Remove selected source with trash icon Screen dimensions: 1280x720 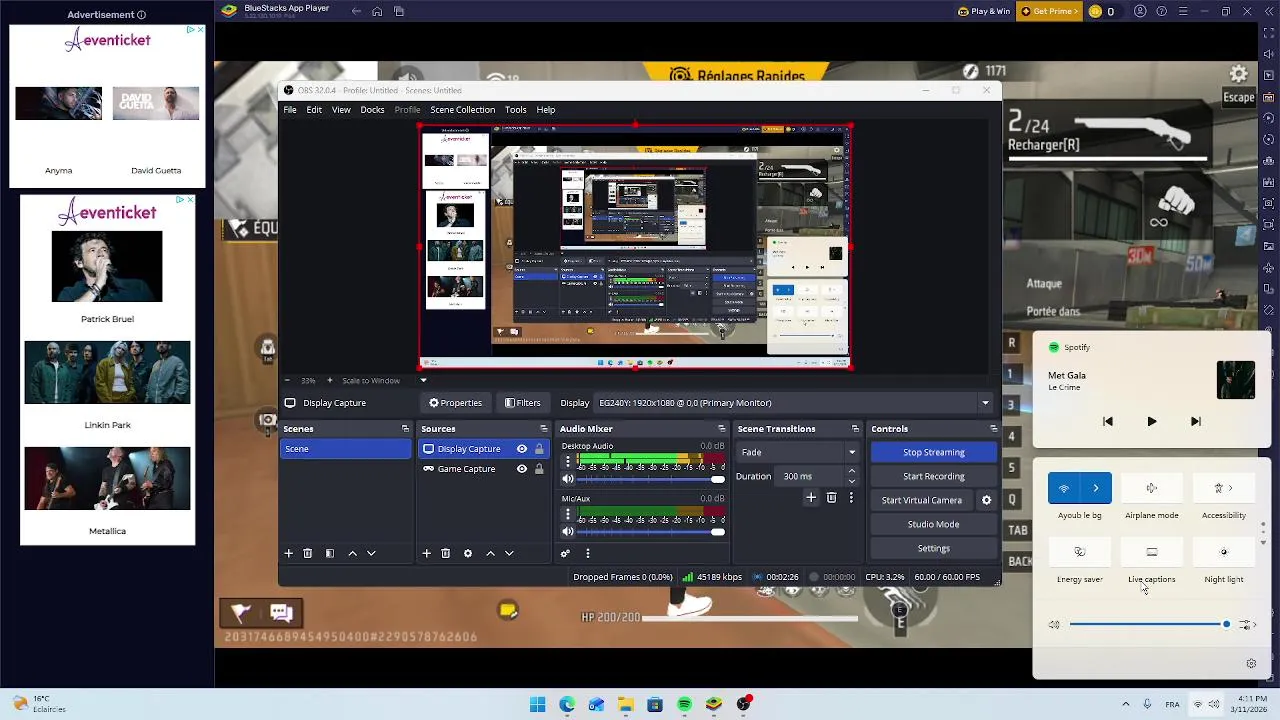(446, 553)
